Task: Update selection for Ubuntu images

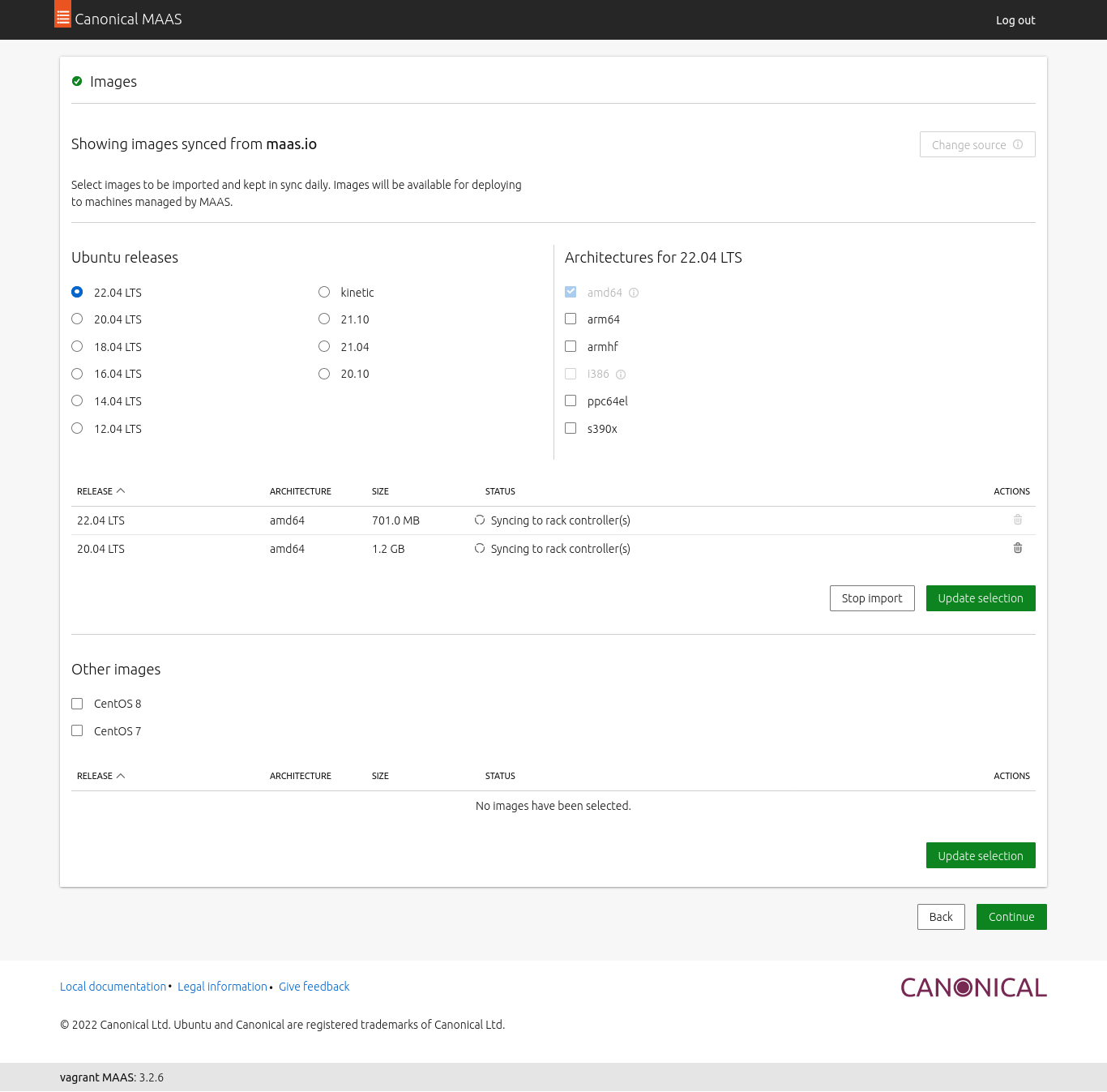Action: (981, 598)
